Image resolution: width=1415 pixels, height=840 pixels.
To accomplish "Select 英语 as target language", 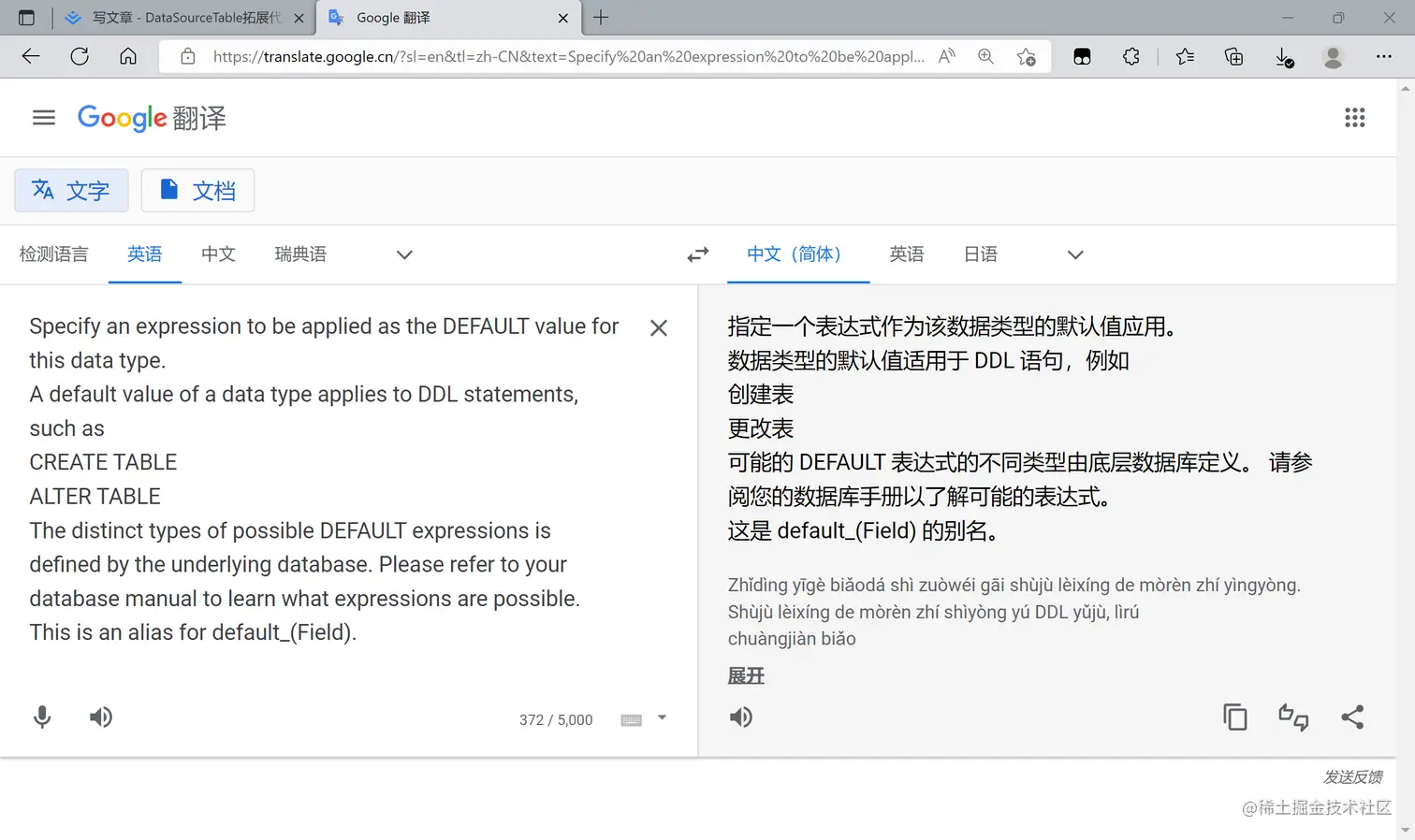I will (907, 254).
